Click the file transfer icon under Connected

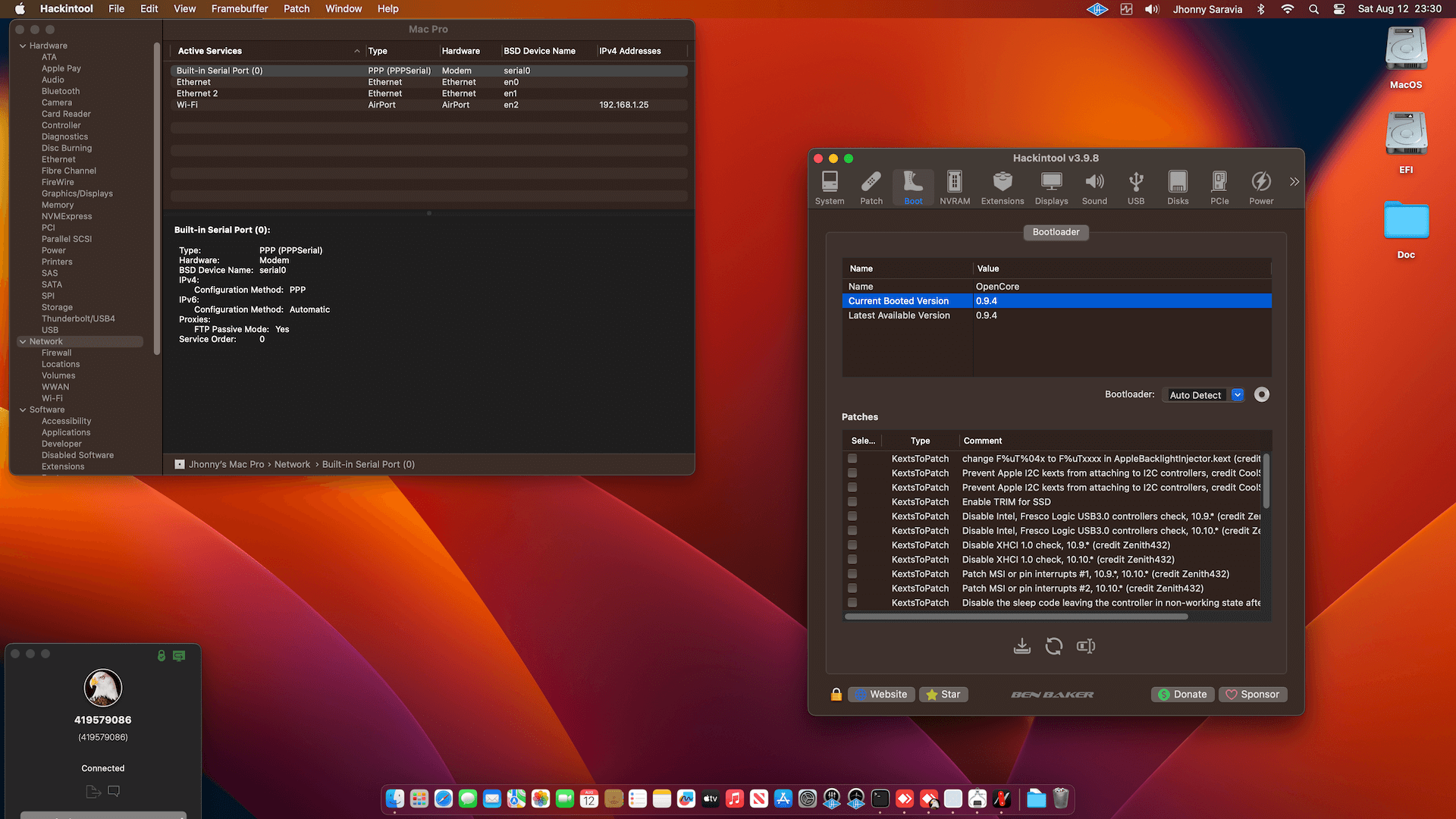click(x=93, y=792)
